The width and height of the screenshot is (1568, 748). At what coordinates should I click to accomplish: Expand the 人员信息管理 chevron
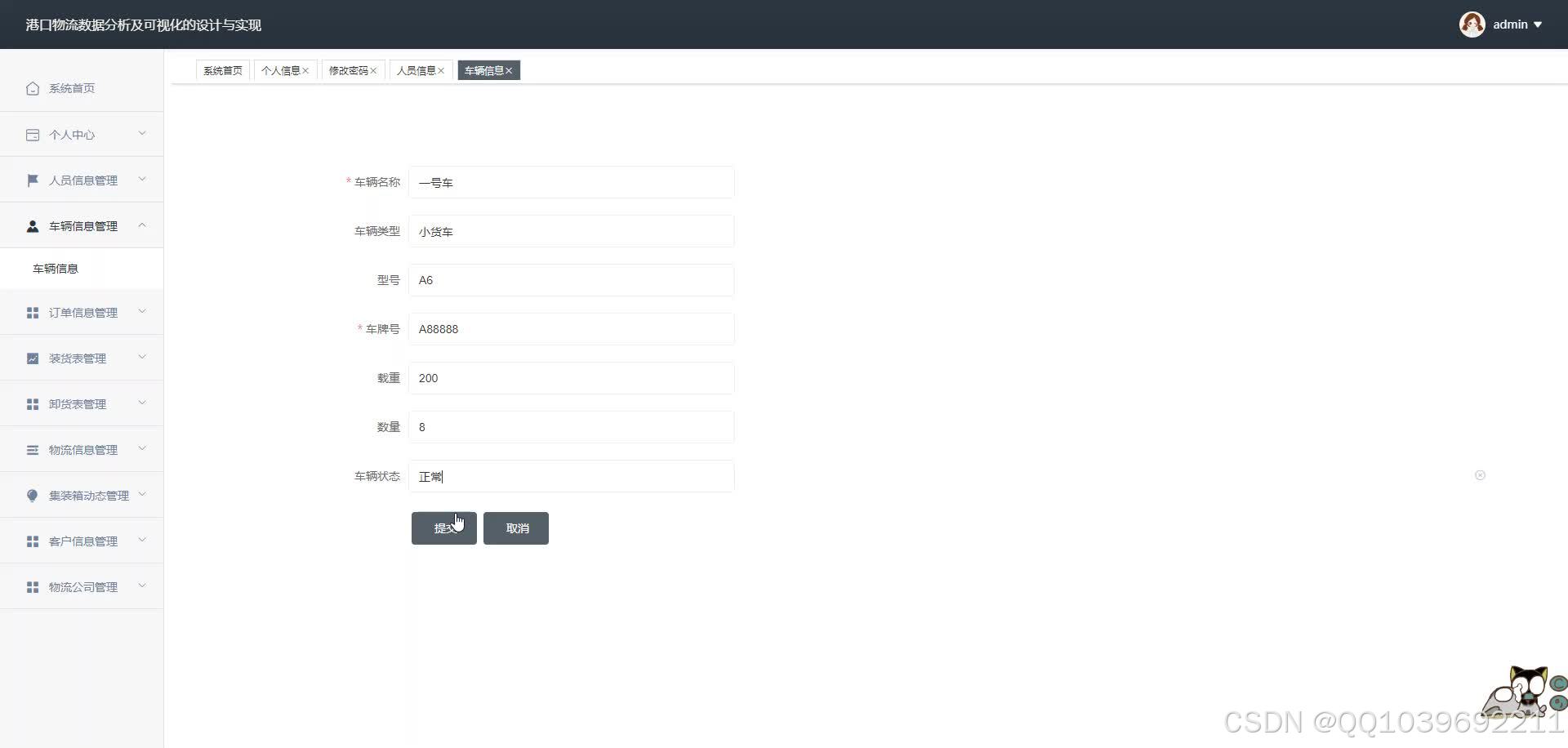[142, 179]
